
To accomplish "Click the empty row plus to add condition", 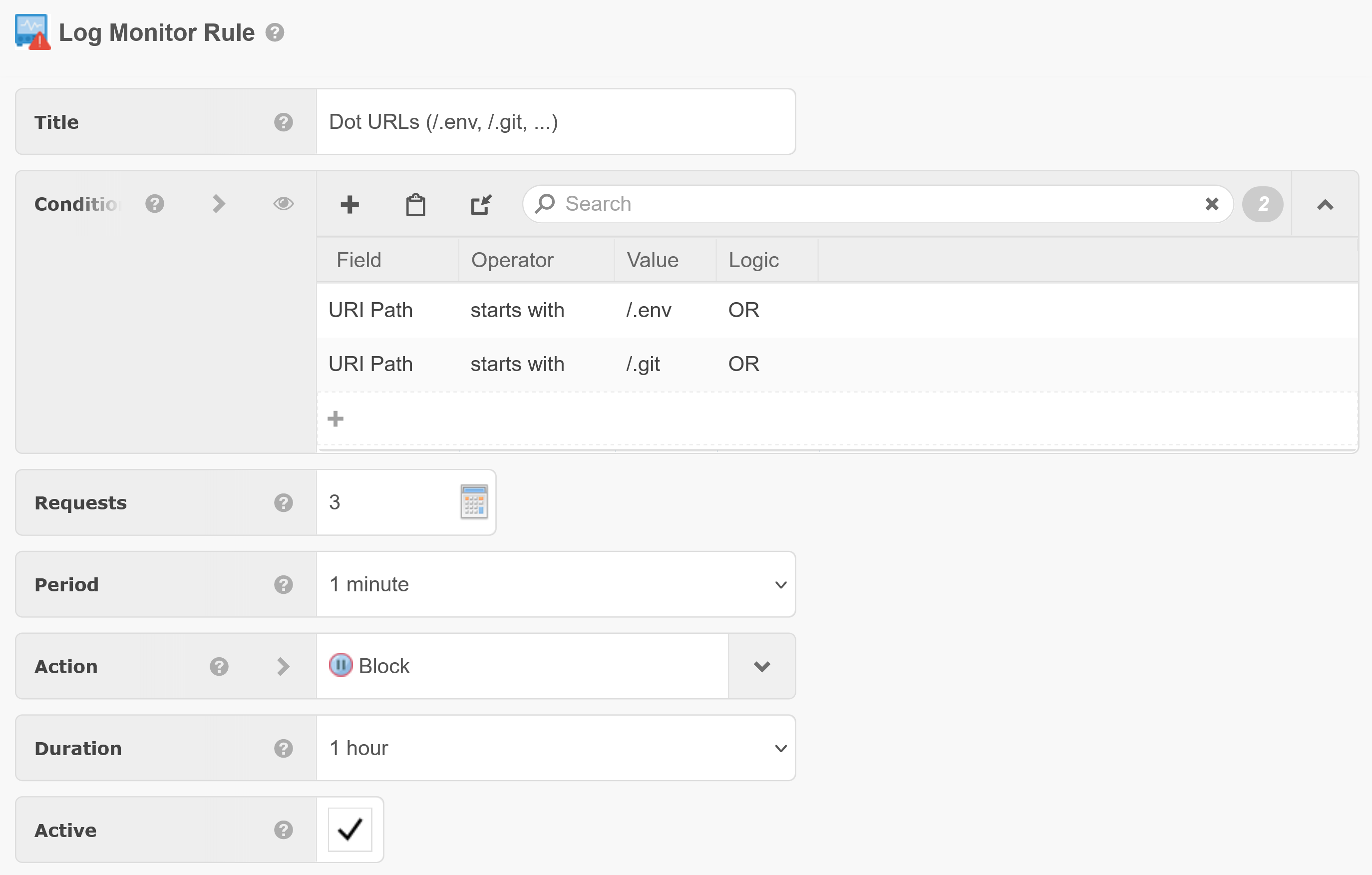I will tap(336, 419).
